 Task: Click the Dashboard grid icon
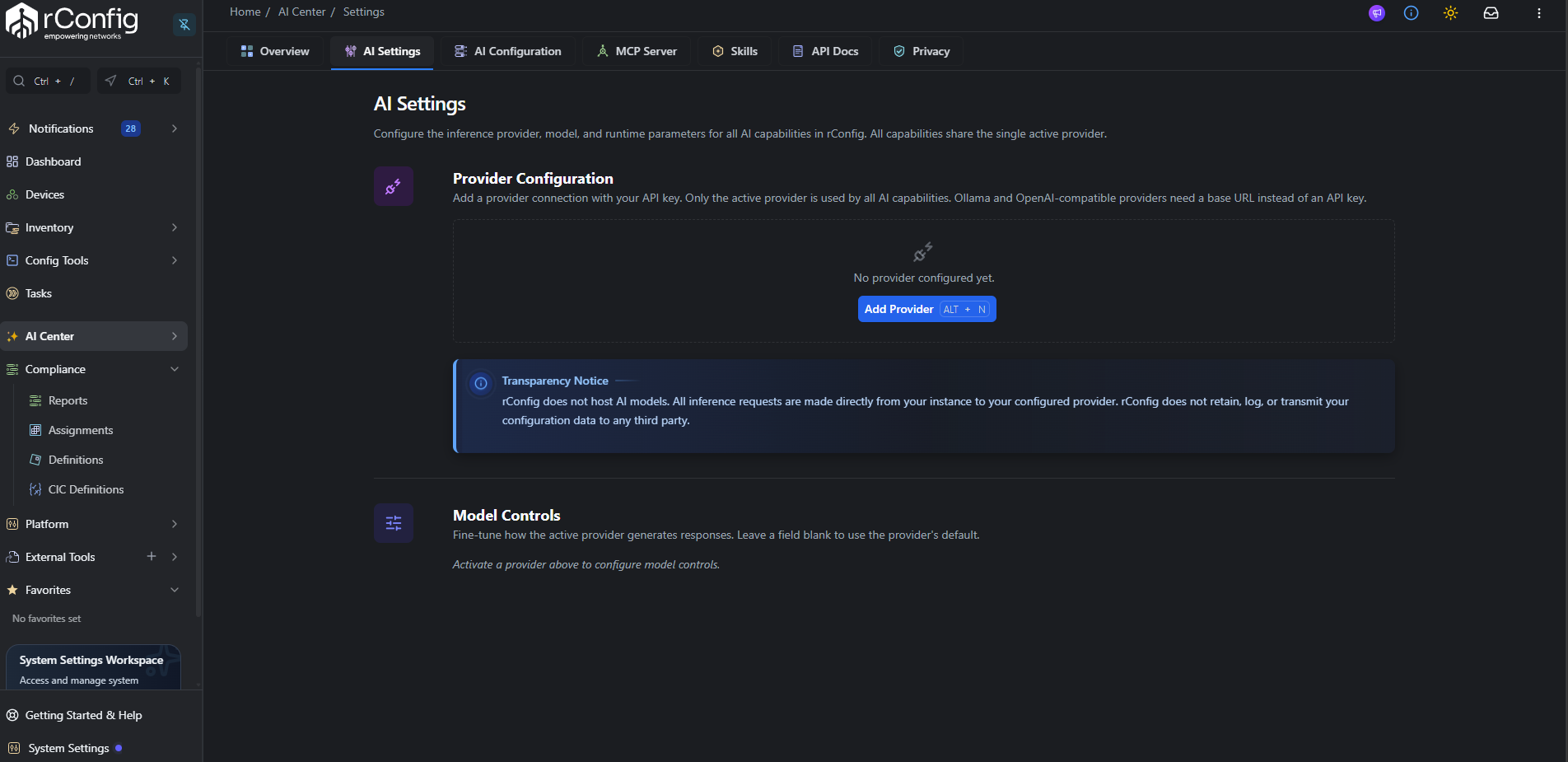click(x=12, y=161)
